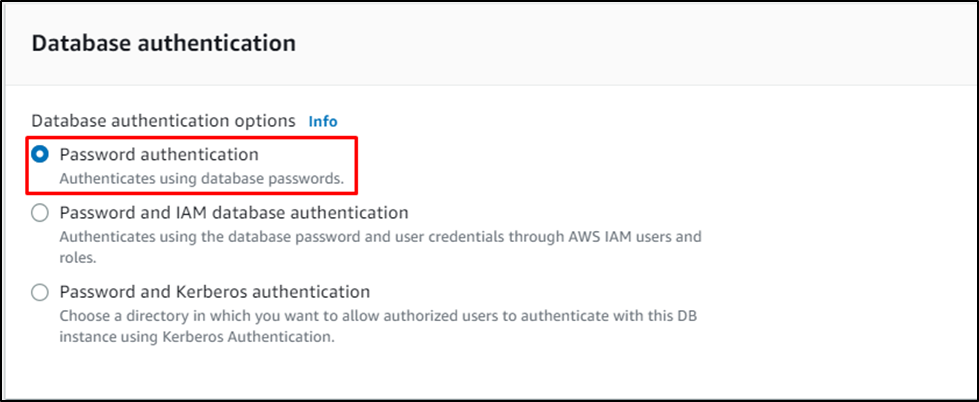
Task: Open the Info link beside authentication options
Action: (322, 121)
